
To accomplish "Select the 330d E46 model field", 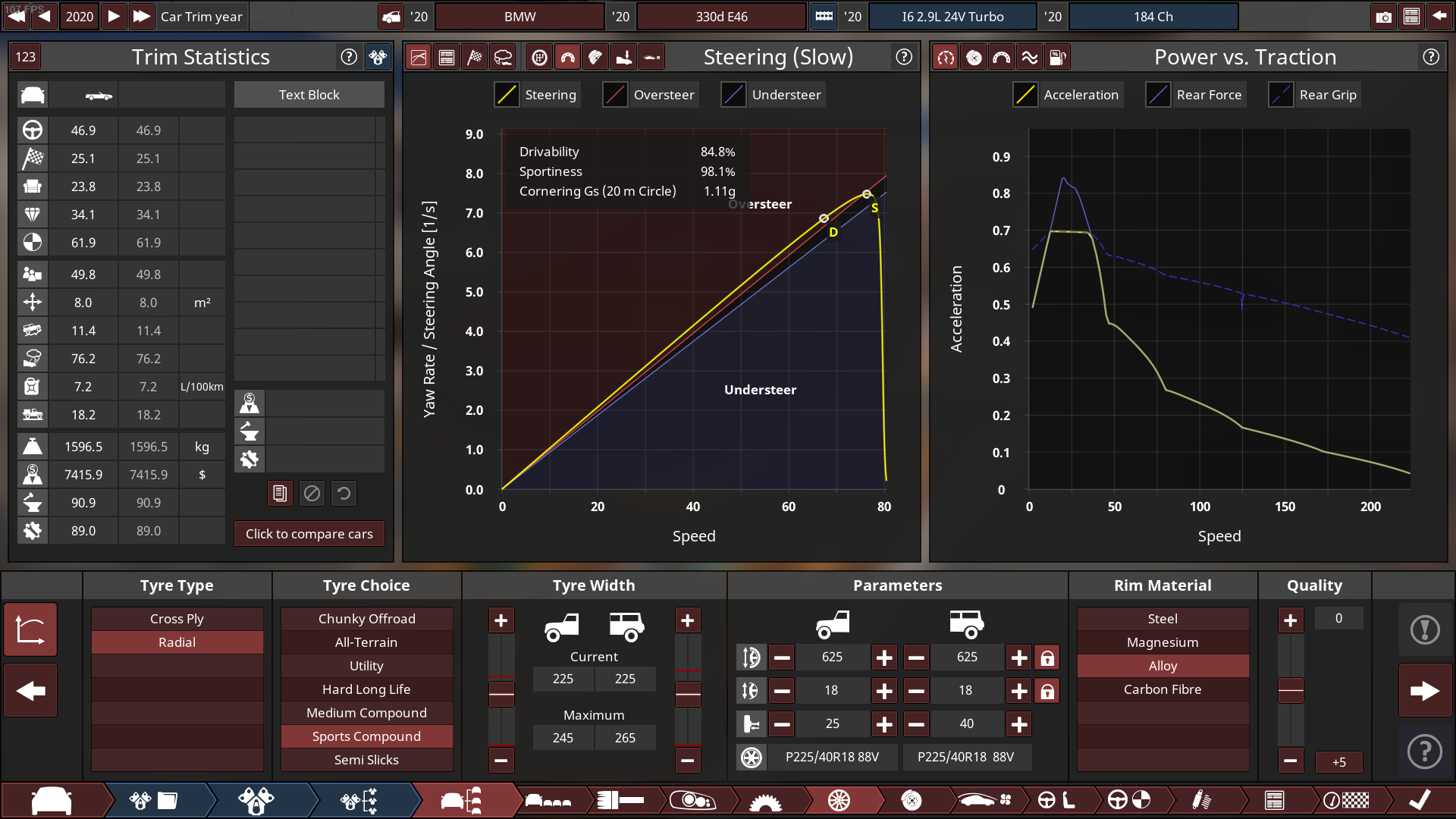I will pos(721,16).
